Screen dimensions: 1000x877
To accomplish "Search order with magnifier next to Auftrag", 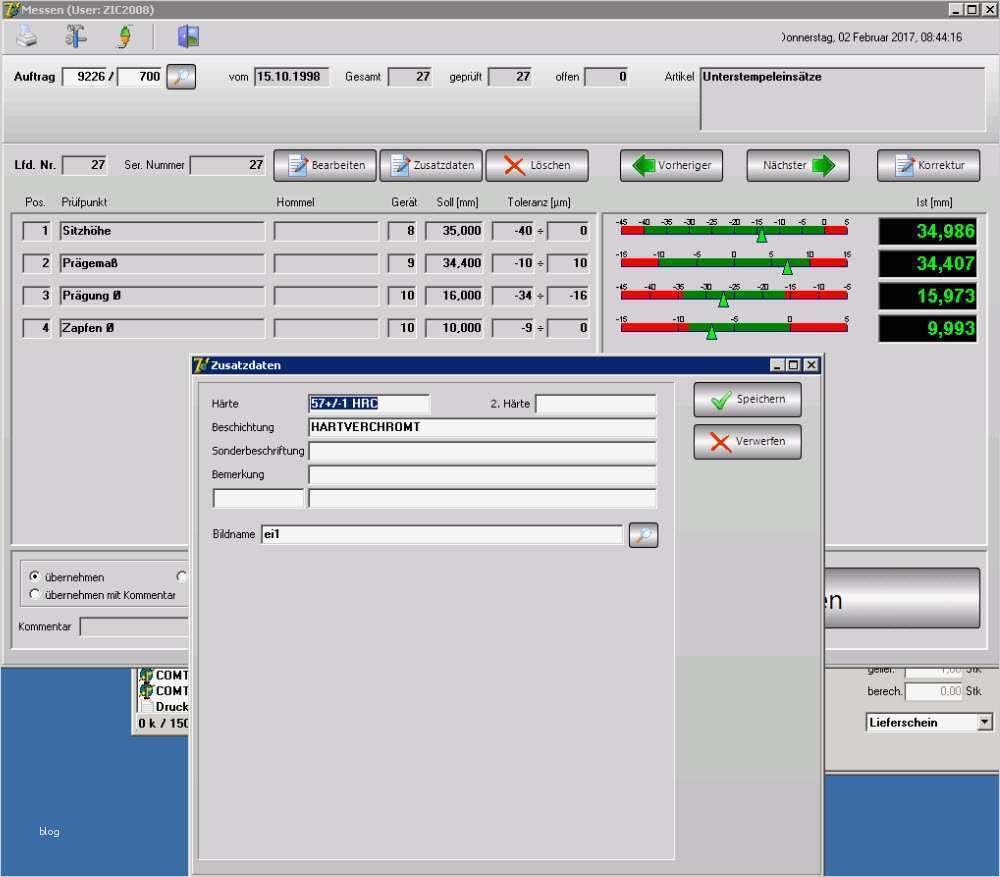I will tap(181, 77).
